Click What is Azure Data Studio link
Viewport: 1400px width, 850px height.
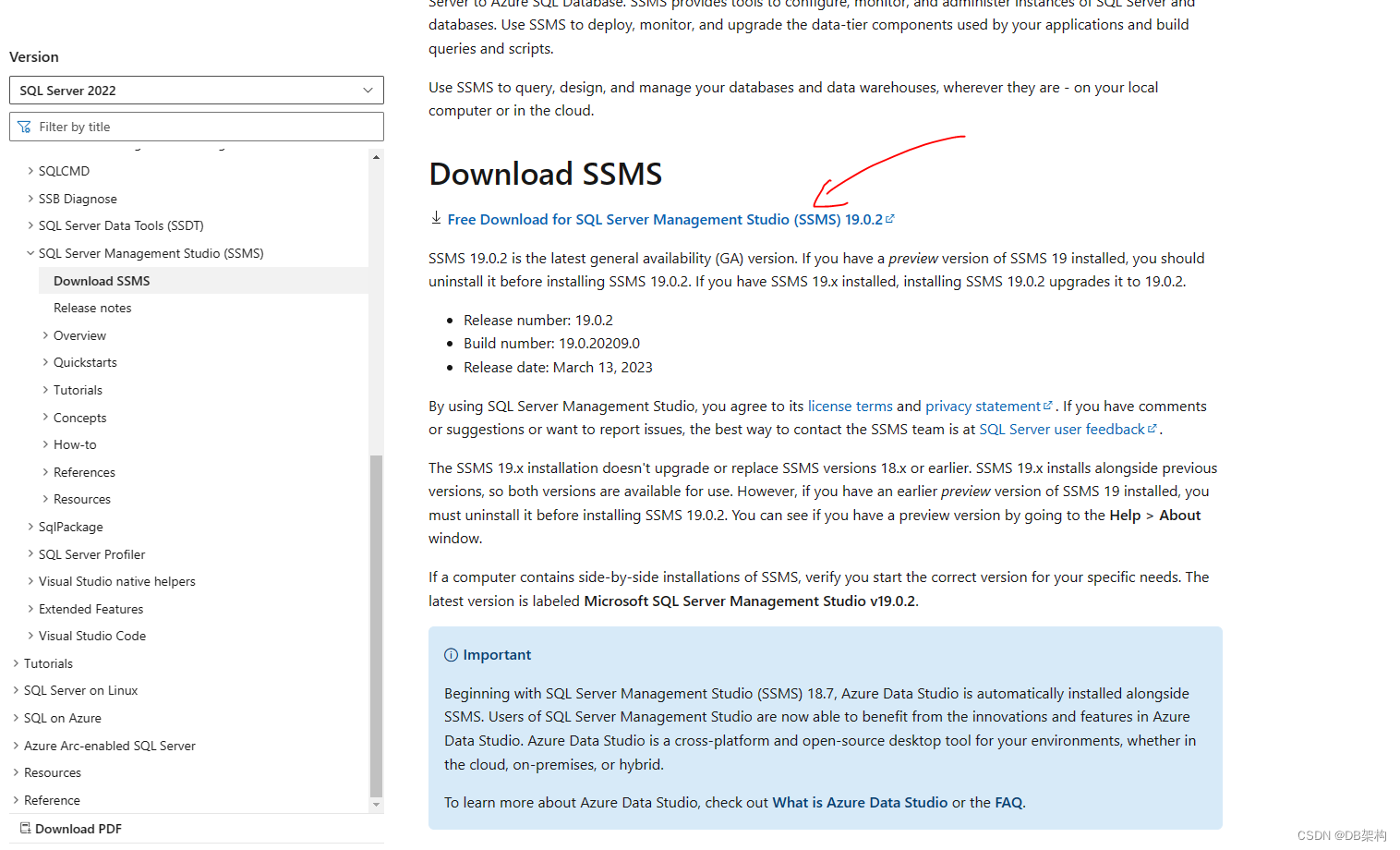[859, 802]
